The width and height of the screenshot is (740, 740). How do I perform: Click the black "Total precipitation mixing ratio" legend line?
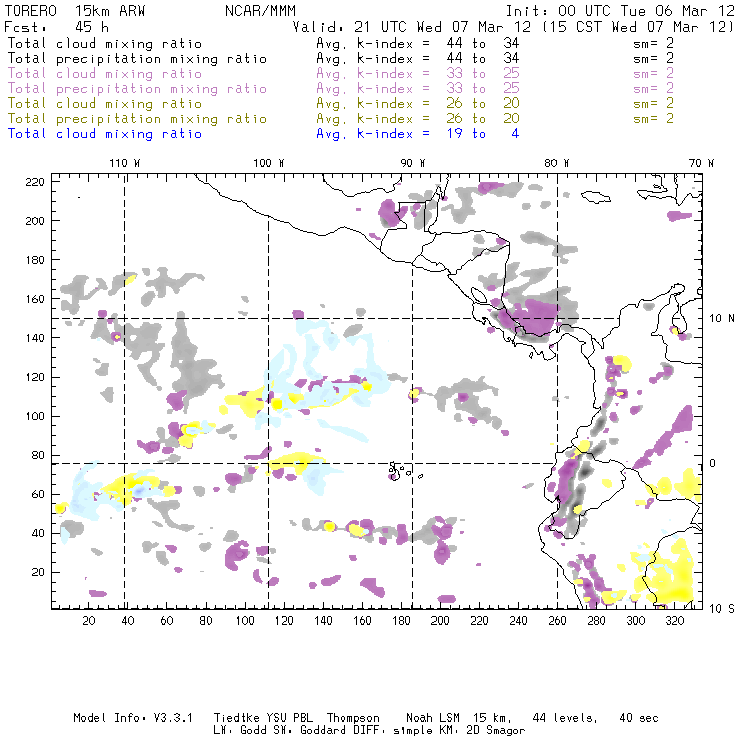tap(137, 59)
